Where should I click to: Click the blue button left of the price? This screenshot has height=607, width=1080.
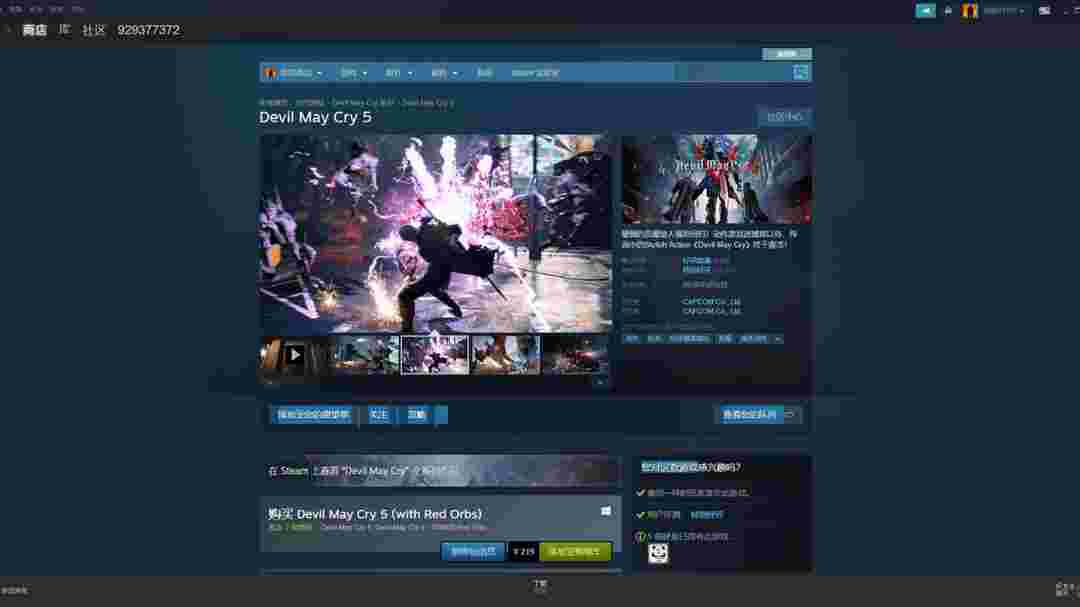472,551
